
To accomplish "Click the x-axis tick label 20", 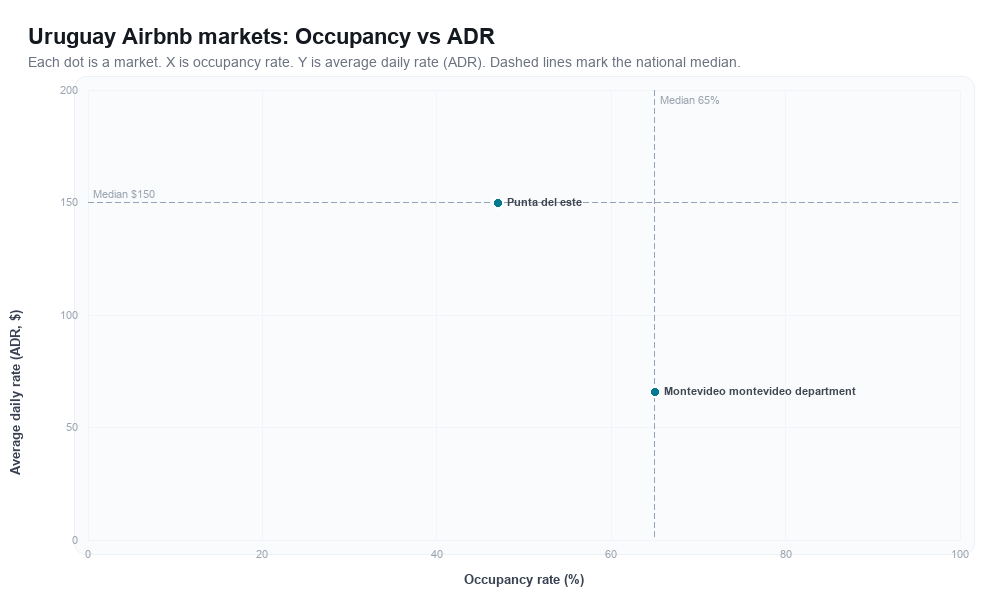I will click(262, 555).
